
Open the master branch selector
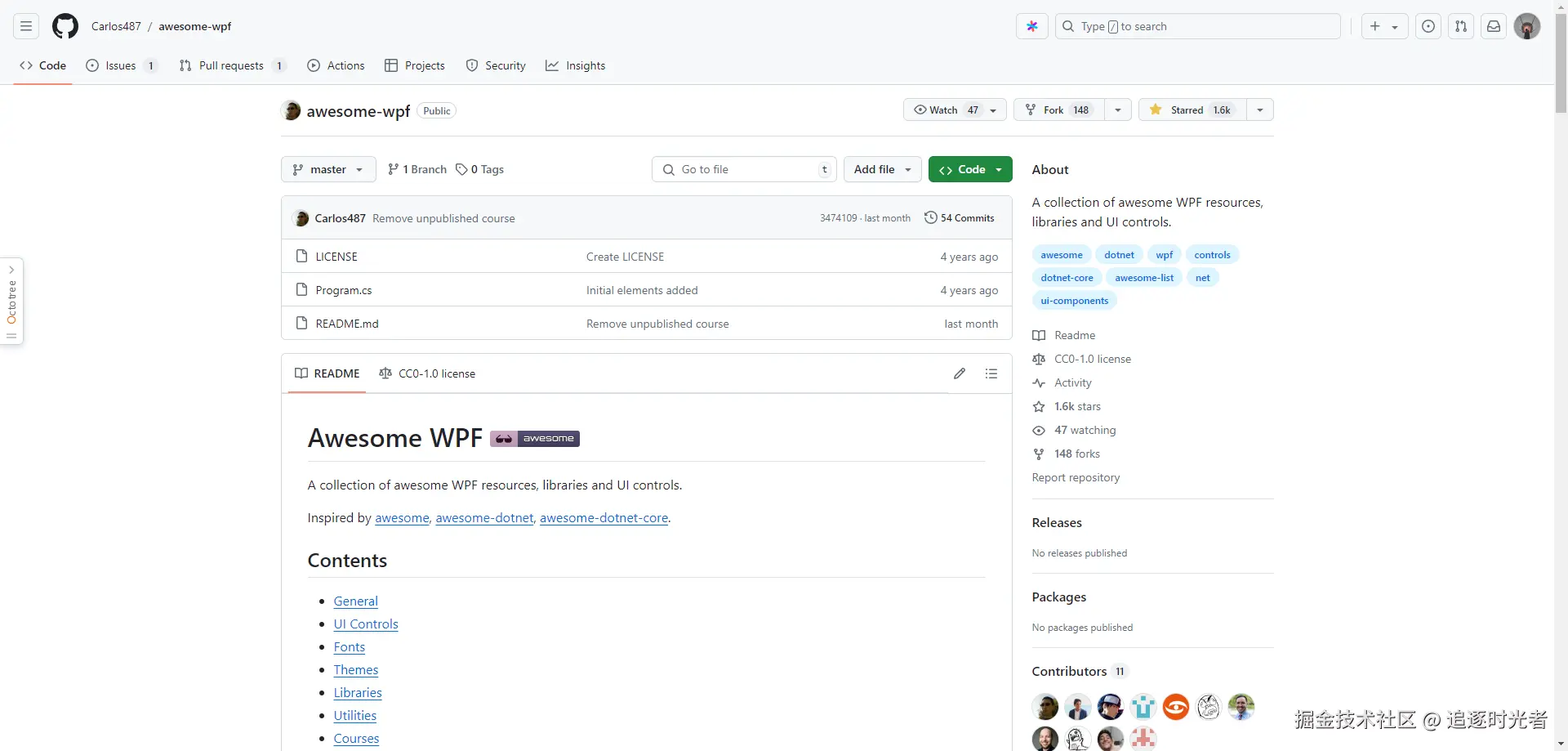click(328, 169)
